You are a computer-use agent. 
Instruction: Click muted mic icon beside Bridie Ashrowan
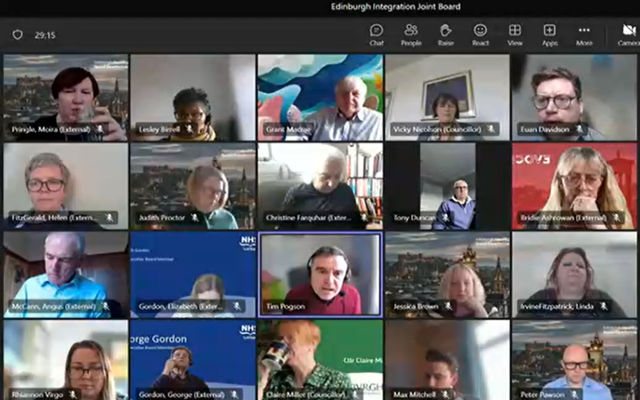(x=616, y=218)
